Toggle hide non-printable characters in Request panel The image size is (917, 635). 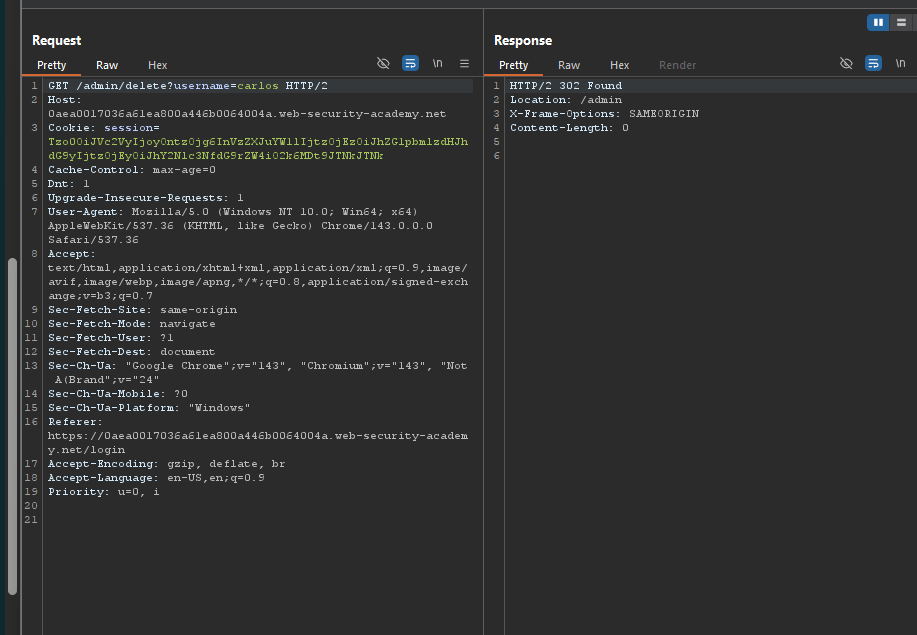click(383, 63)
